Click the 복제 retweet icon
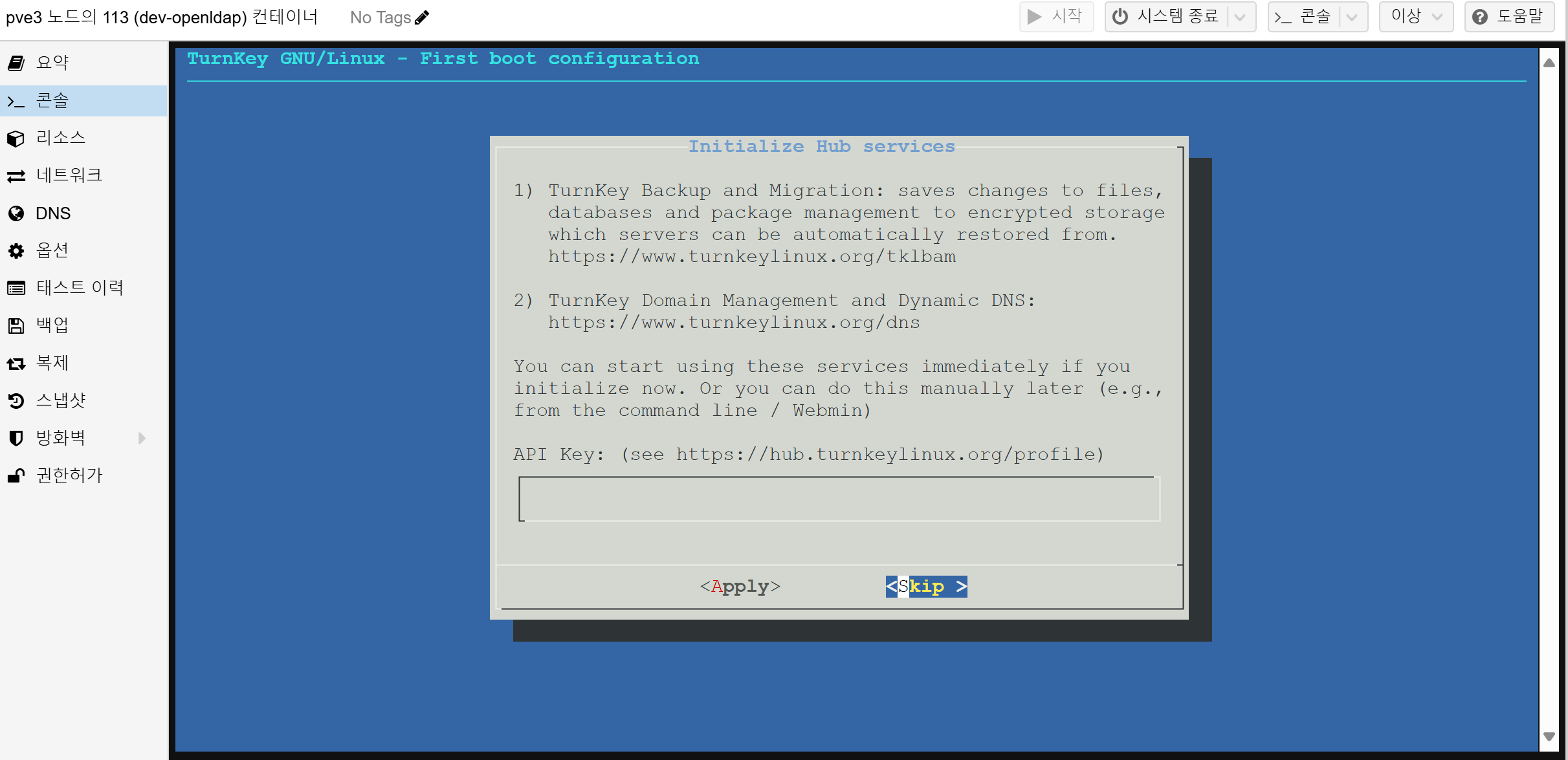 point(16,364)
